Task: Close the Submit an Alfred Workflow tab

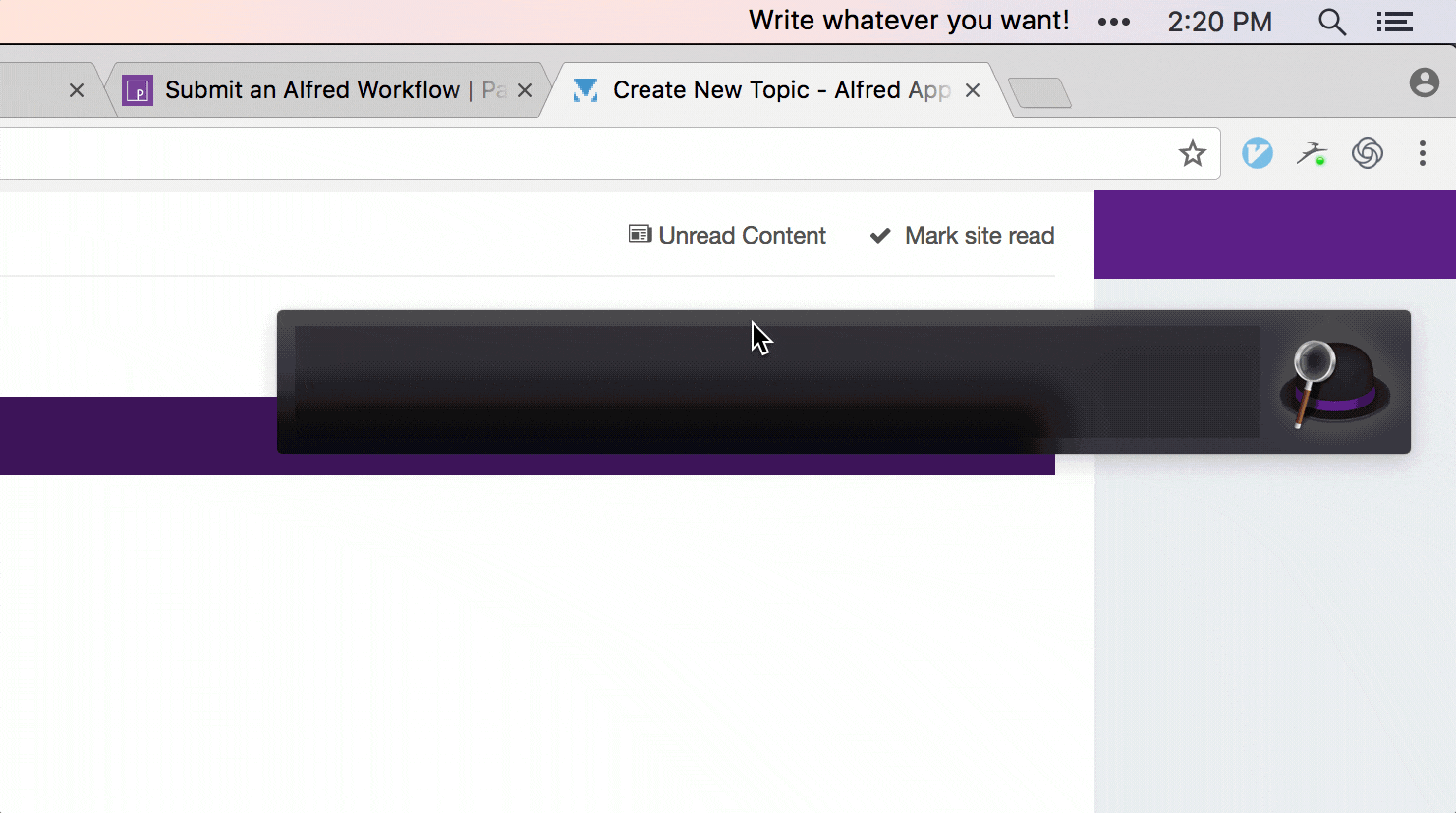Action: point(525,90)
